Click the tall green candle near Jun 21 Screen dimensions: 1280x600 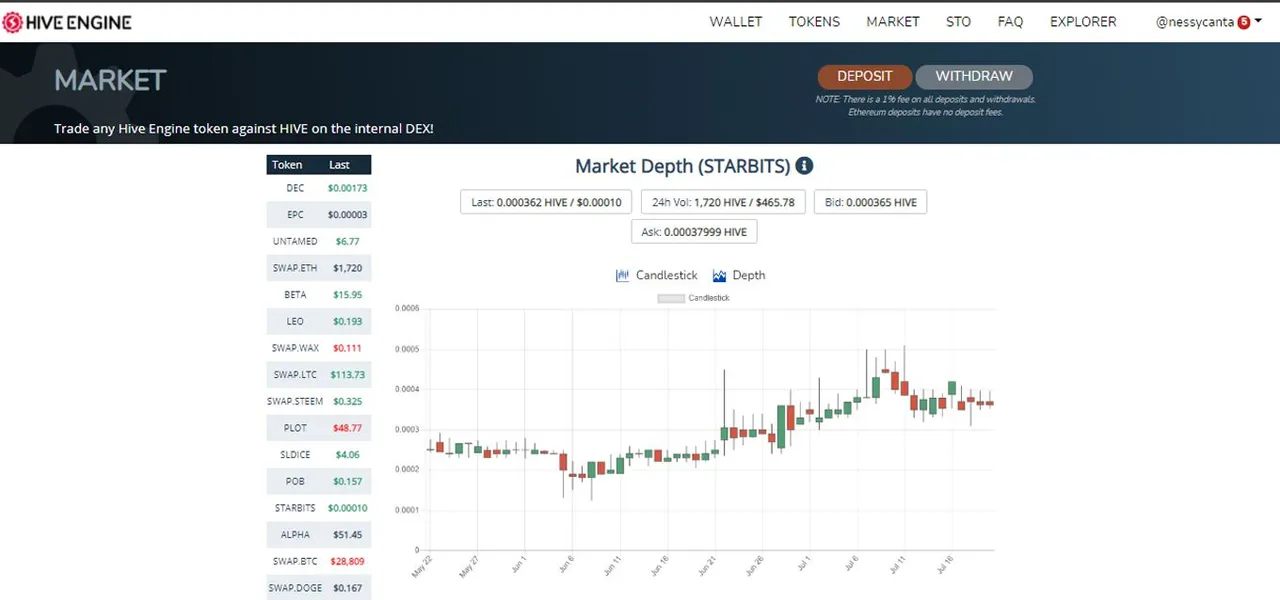[724, 434]
